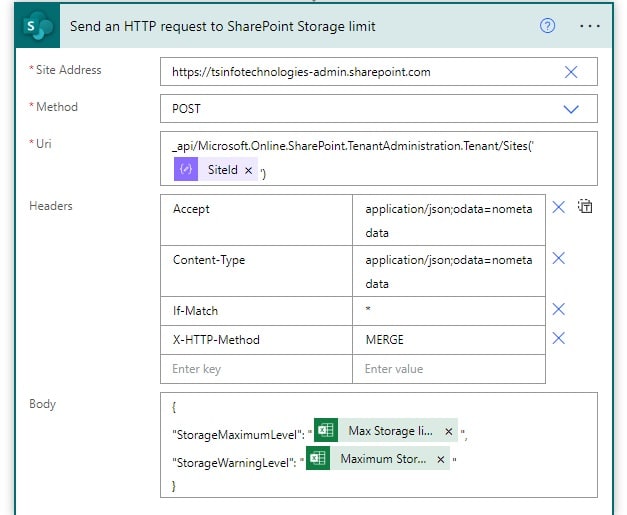Switch Headers to text mode icon
The height and width of the screenshot is (515, 627).
(585, 206)
